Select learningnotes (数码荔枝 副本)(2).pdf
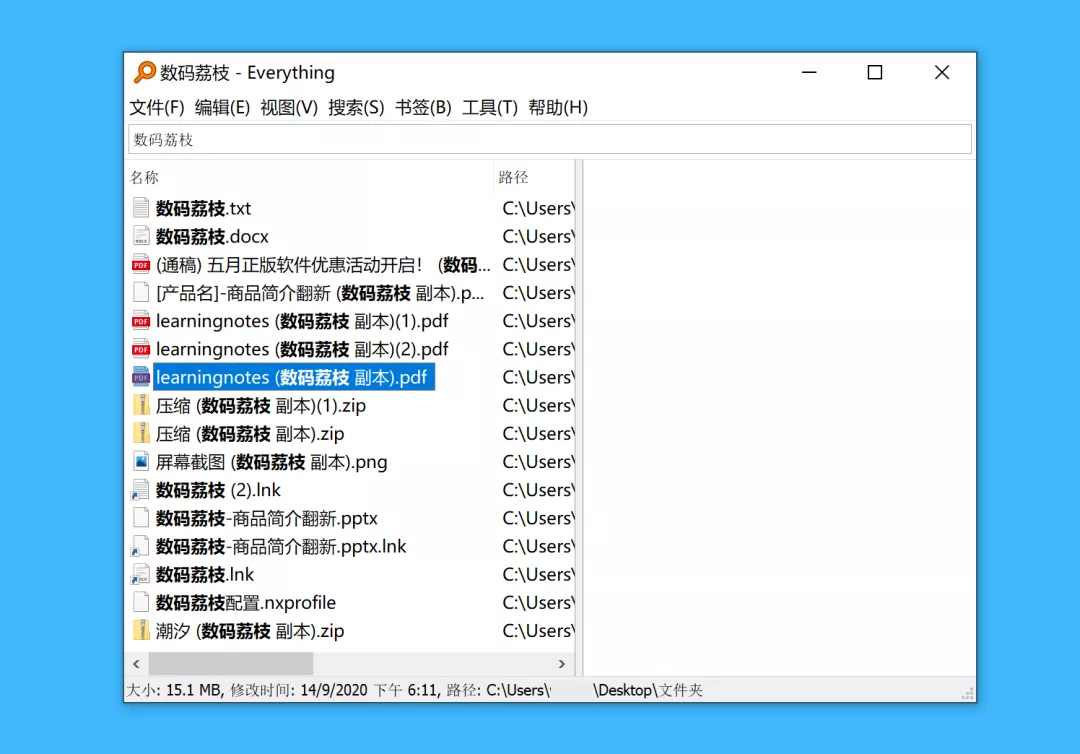This screenshot has width=1080, height=754. pyautogui.click(x=302, y=349)
